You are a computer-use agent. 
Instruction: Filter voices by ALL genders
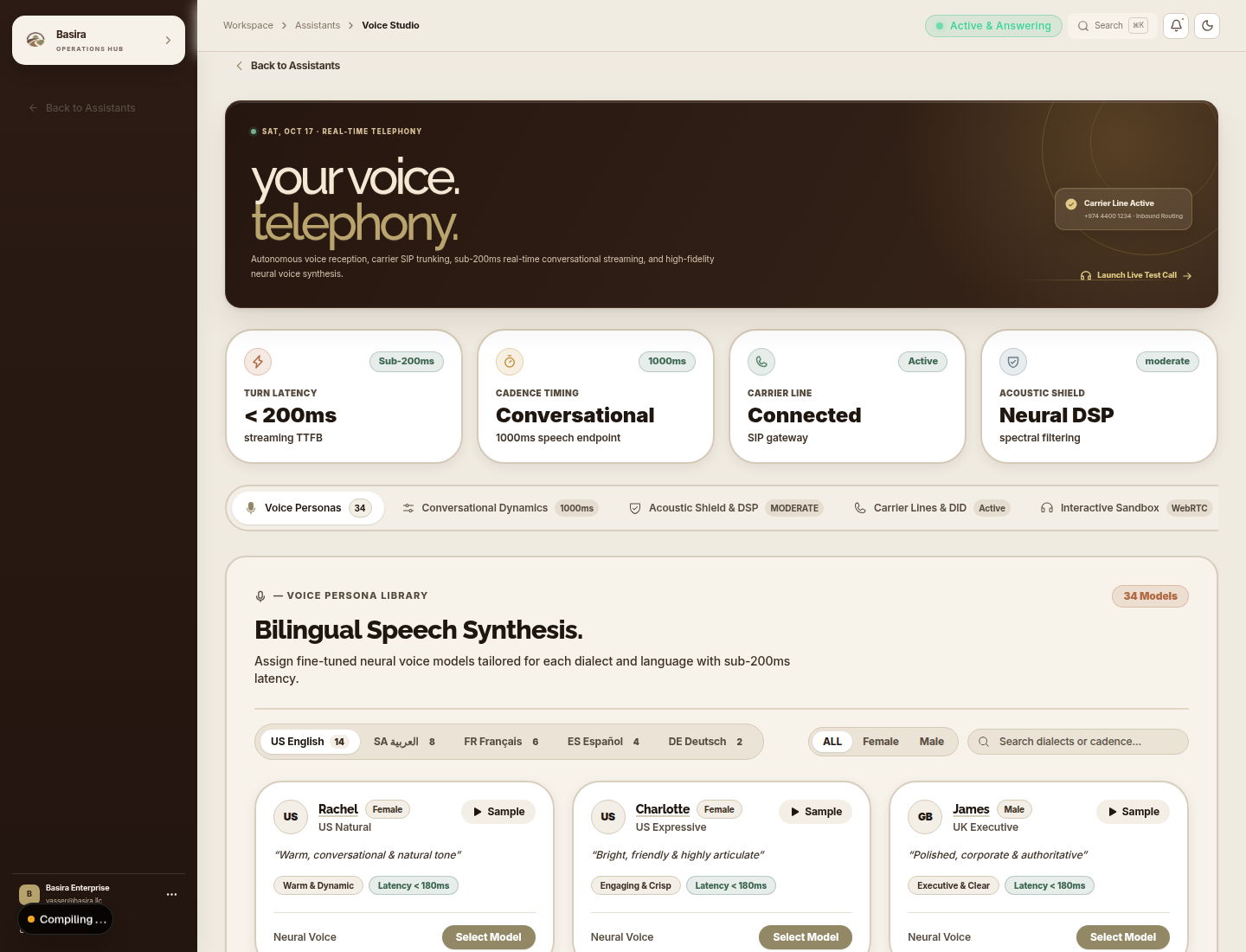coord(832,742)
